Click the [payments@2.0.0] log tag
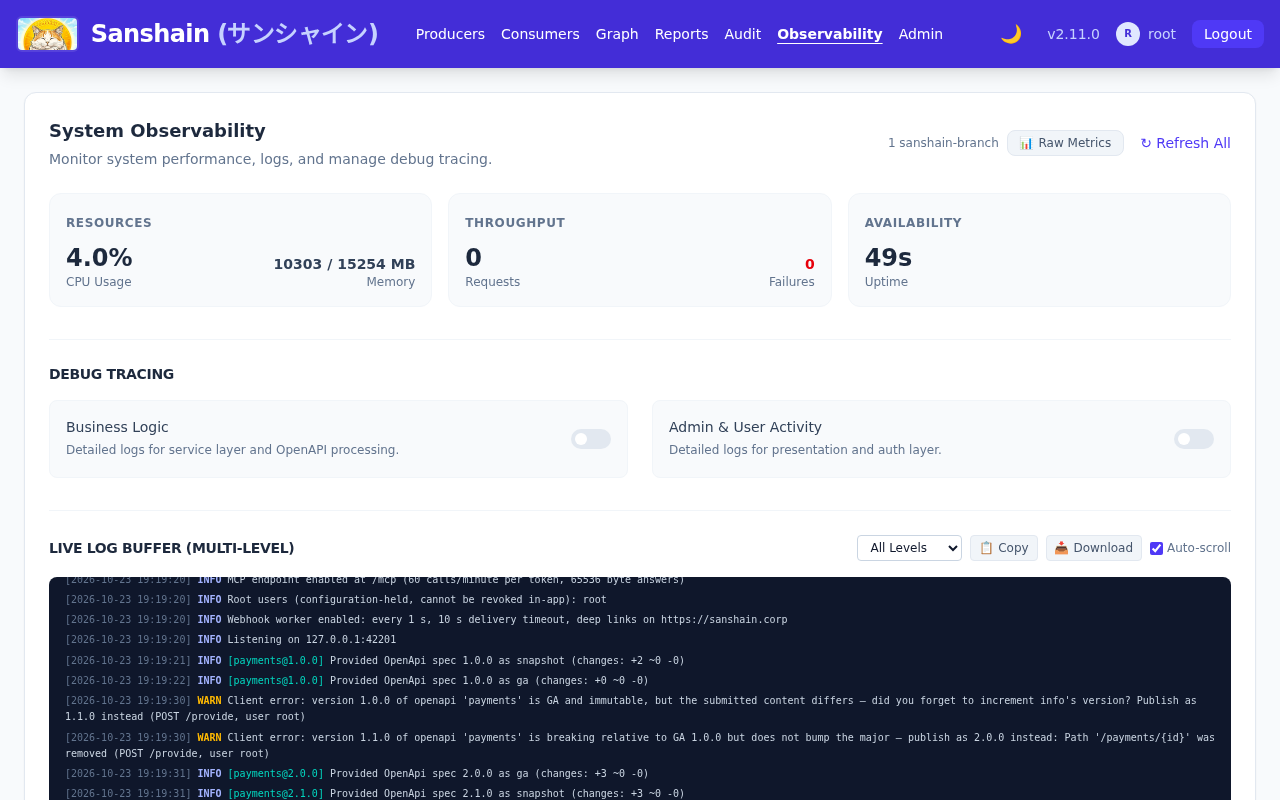Screen dimensions: 1280x800 (x=276, y=774)
